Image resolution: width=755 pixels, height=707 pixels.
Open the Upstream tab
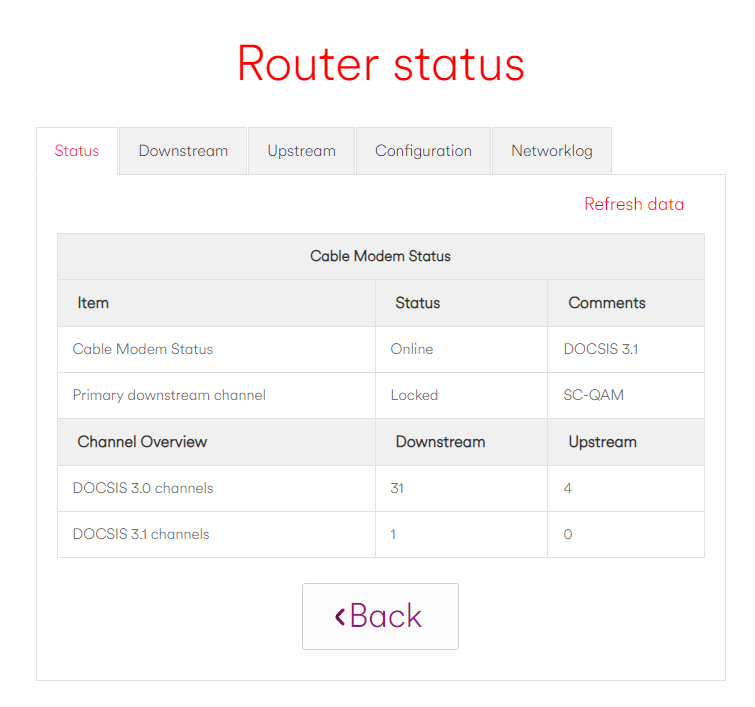click(x=301, y=151)
